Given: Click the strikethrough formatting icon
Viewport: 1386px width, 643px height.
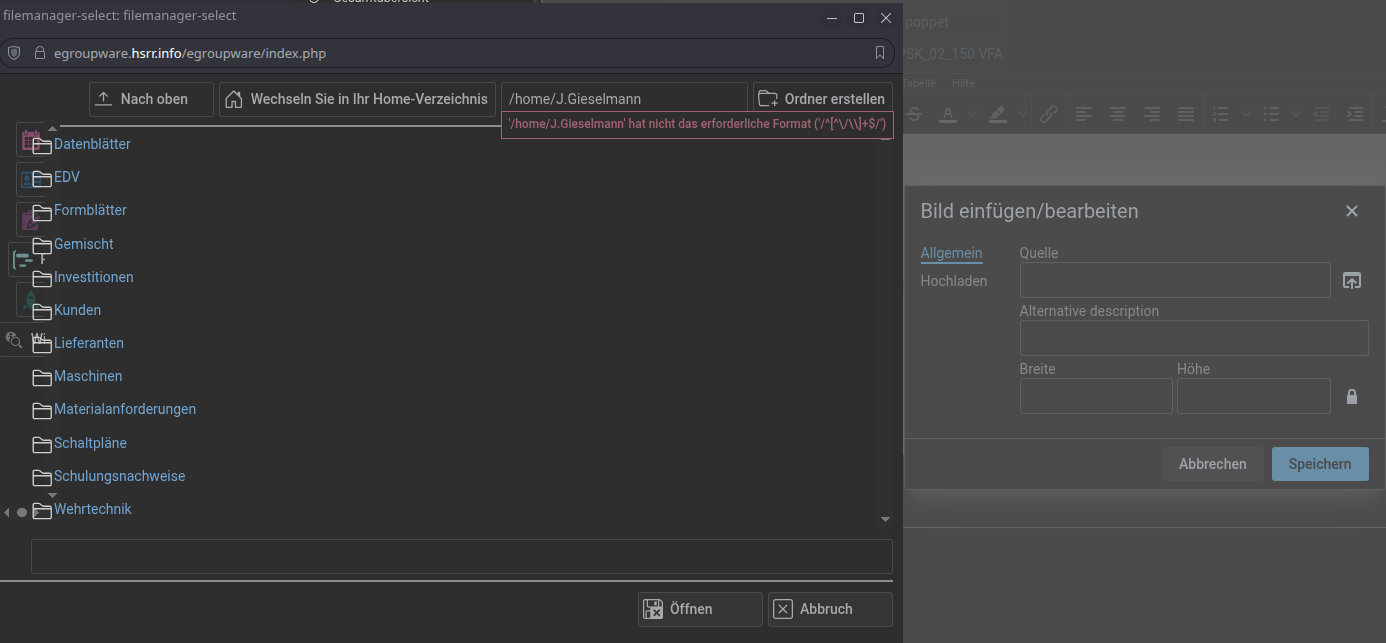Looking at the screenshot, I should tap(913, 114).
